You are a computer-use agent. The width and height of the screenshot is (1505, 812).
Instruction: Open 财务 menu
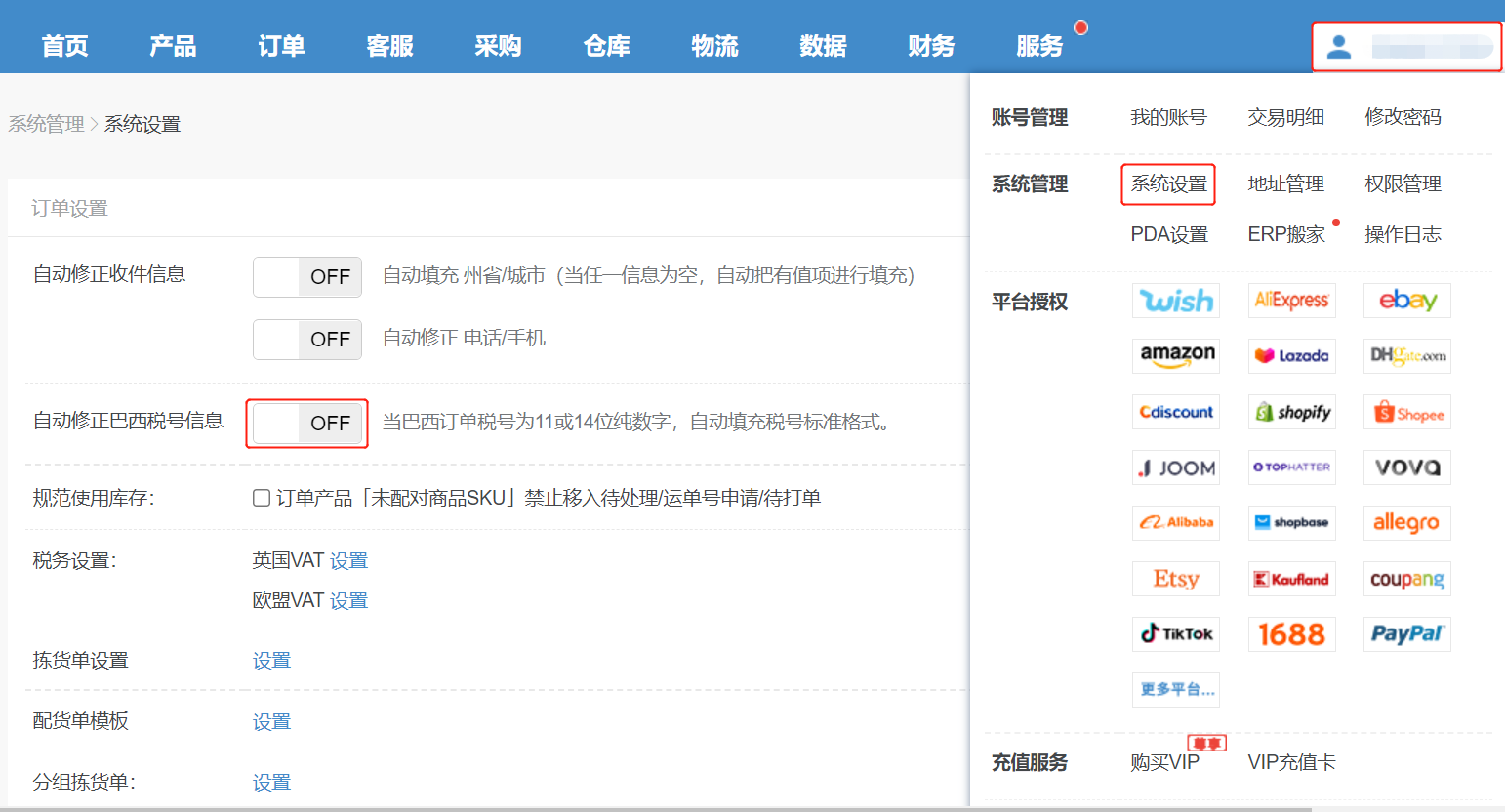[x=932, y=46]
